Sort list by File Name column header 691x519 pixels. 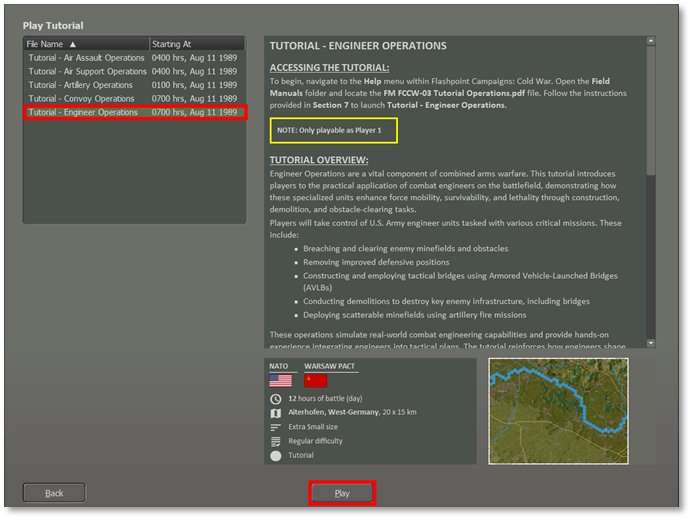click(x=85, y=44)
